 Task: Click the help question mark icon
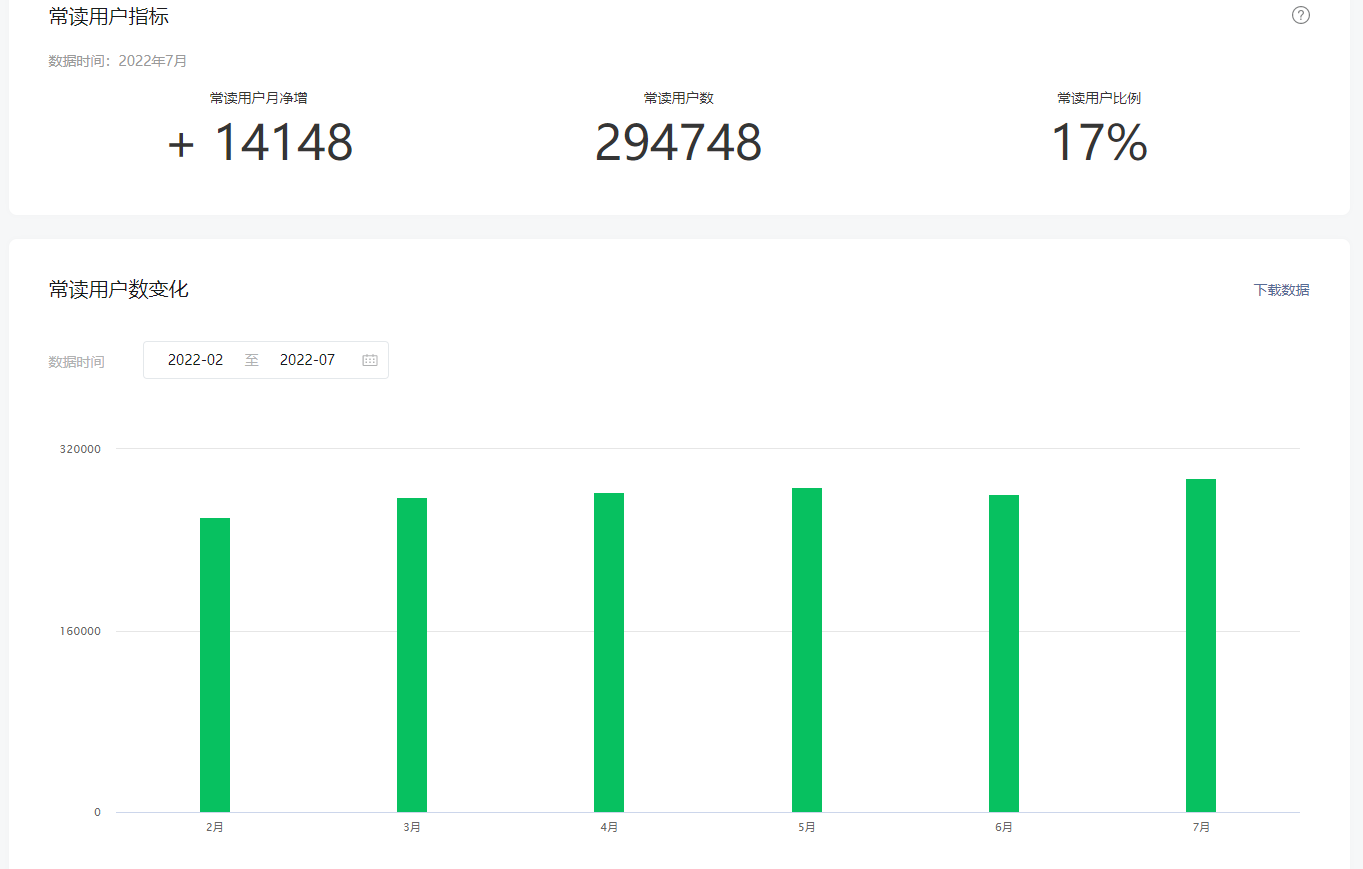(x=1300, y=15)
